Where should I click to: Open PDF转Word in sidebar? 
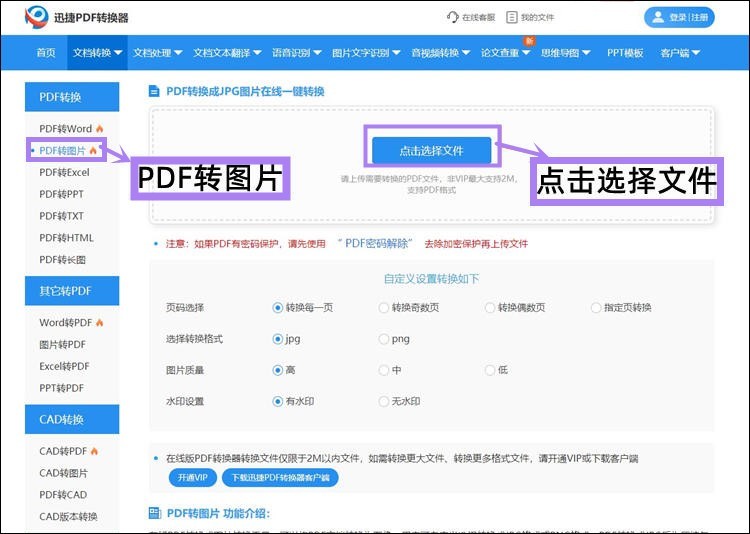[66, 129]
